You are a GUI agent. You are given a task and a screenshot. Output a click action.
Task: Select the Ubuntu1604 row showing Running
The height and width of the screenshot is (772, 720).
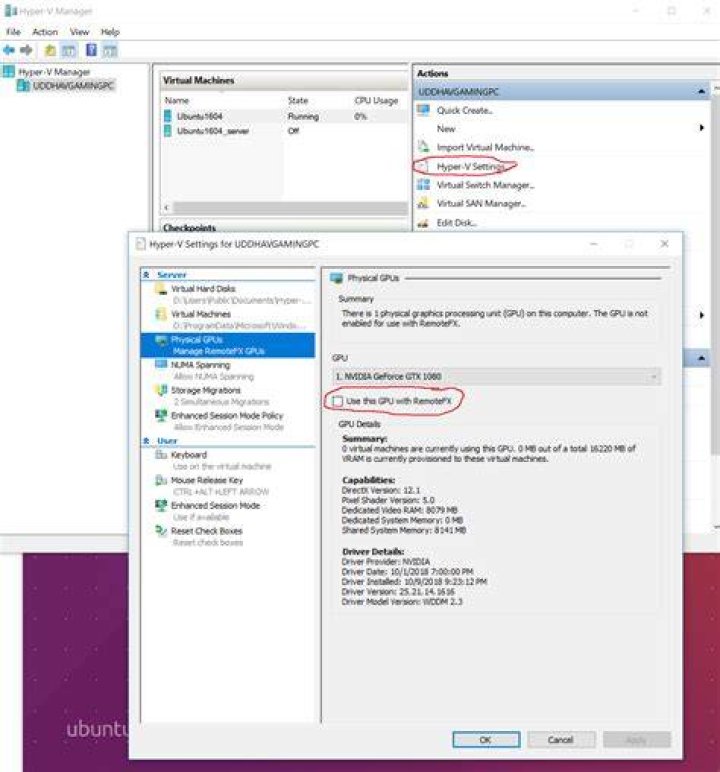(x=285, y=117)
